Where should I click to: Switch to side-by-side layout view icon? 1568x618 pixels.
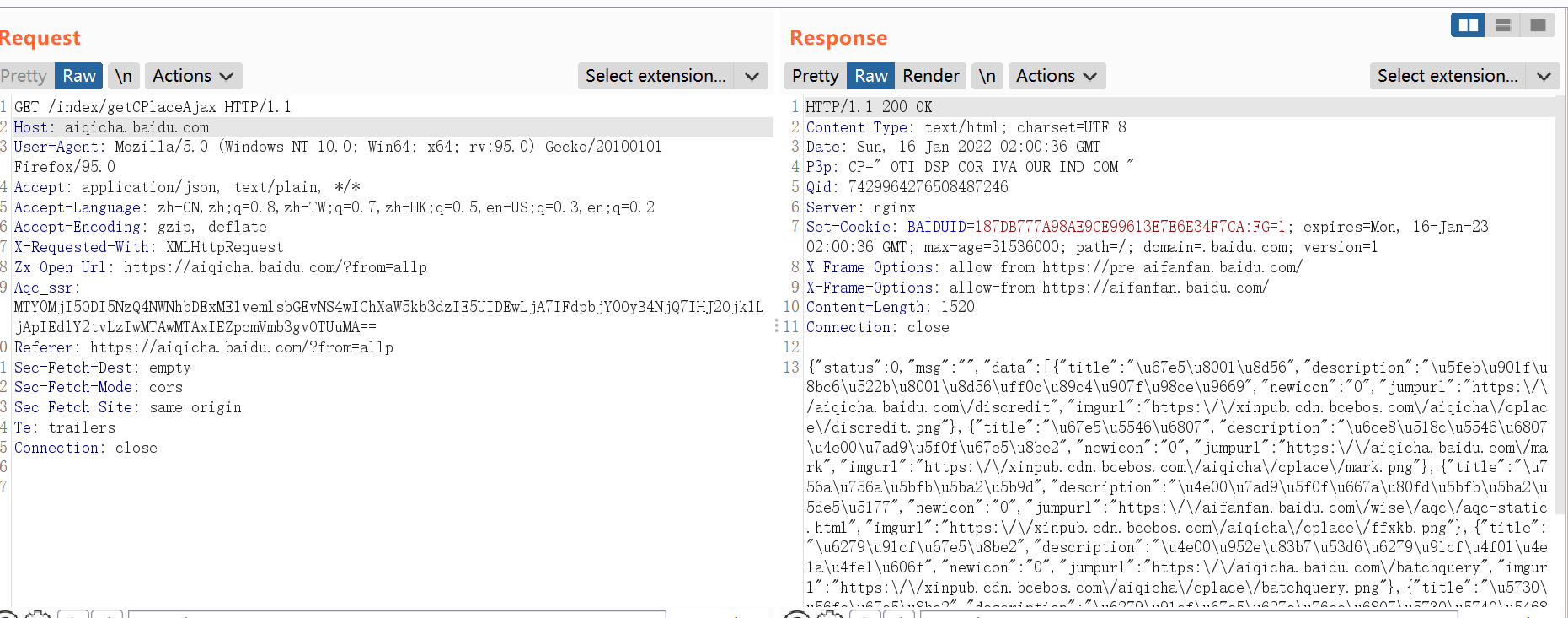[1468, 25]
